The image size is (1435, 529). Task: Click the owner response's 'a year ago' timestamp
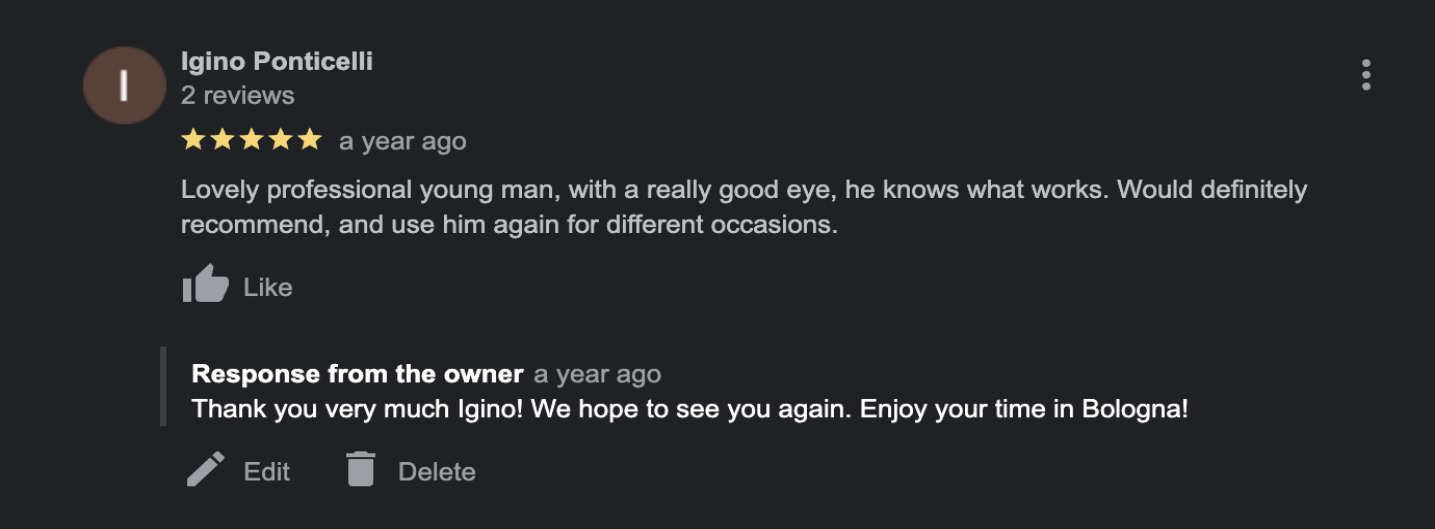coord(597,375)
